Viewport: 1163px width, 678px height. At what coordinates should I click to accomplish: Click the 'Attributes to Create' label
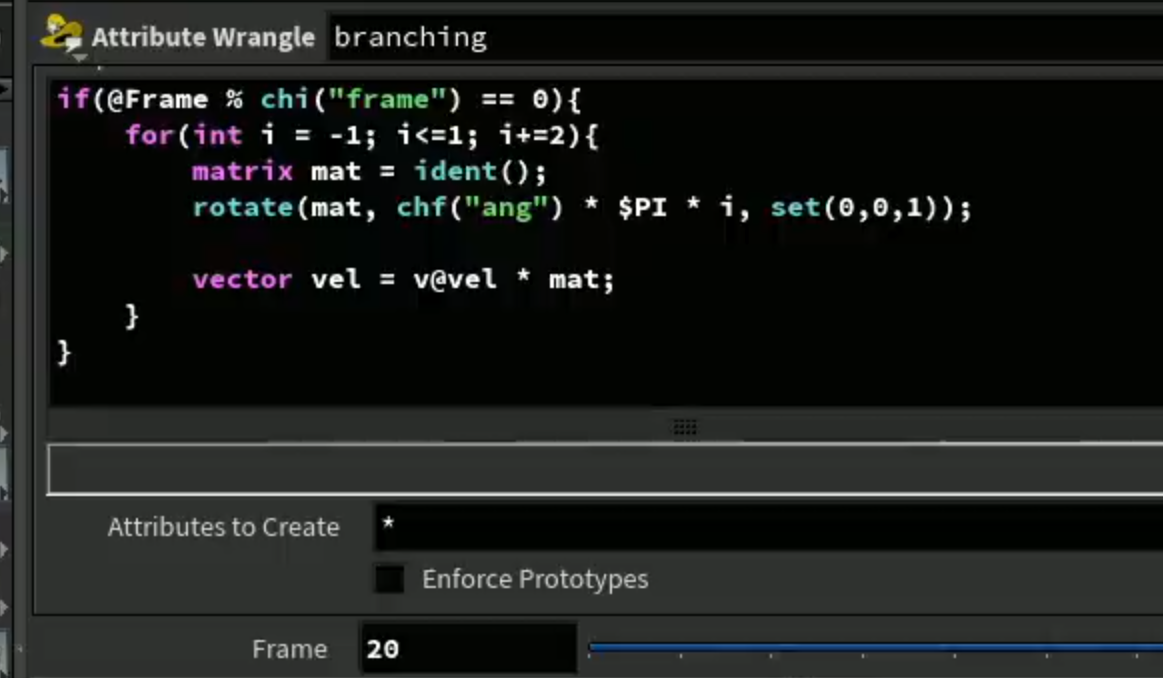223,527
